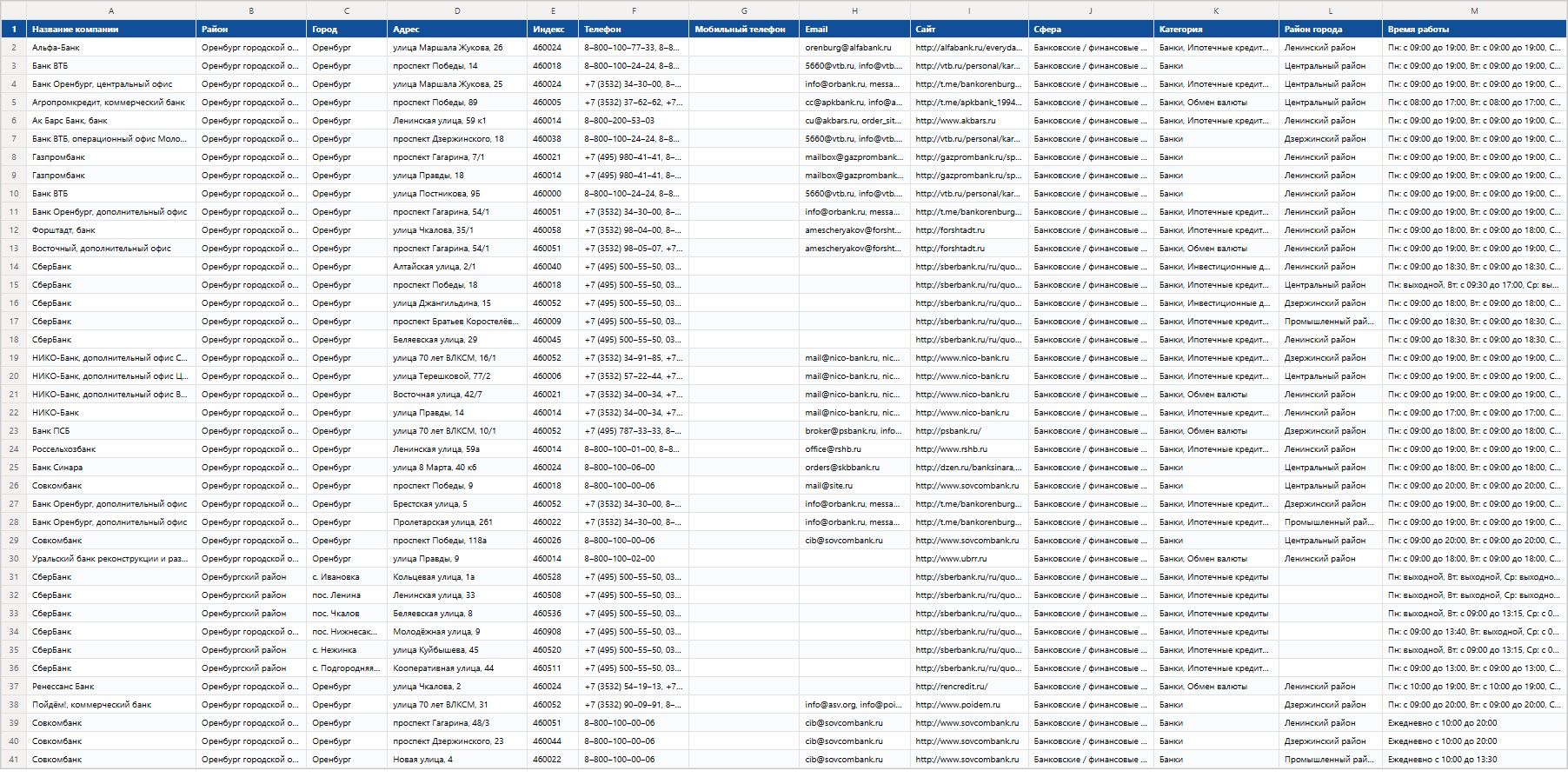Image resolution: width=1568 pixels, height=784 pixels.
Task: Select the "Россельхозбанк" cell
Action: (x=111, y=449)
